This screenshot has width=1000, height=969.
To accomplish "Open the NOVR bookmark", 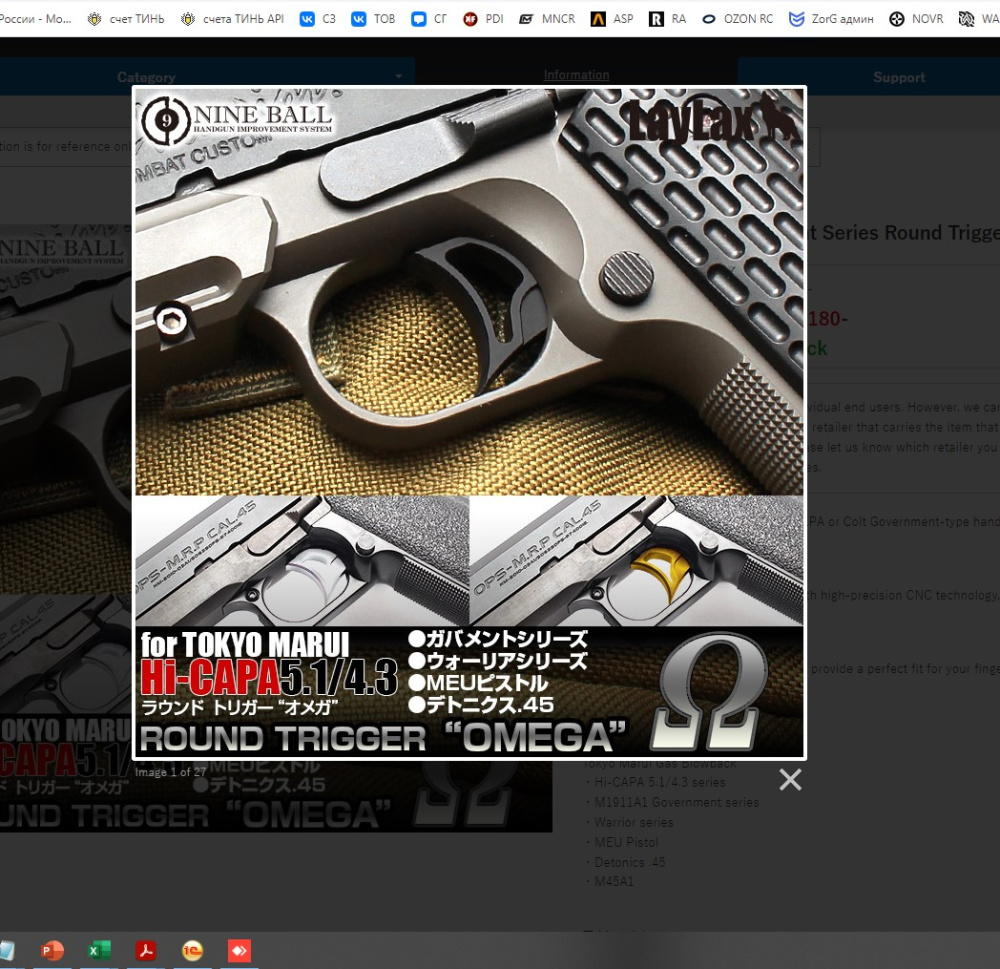I will point(916,19).
